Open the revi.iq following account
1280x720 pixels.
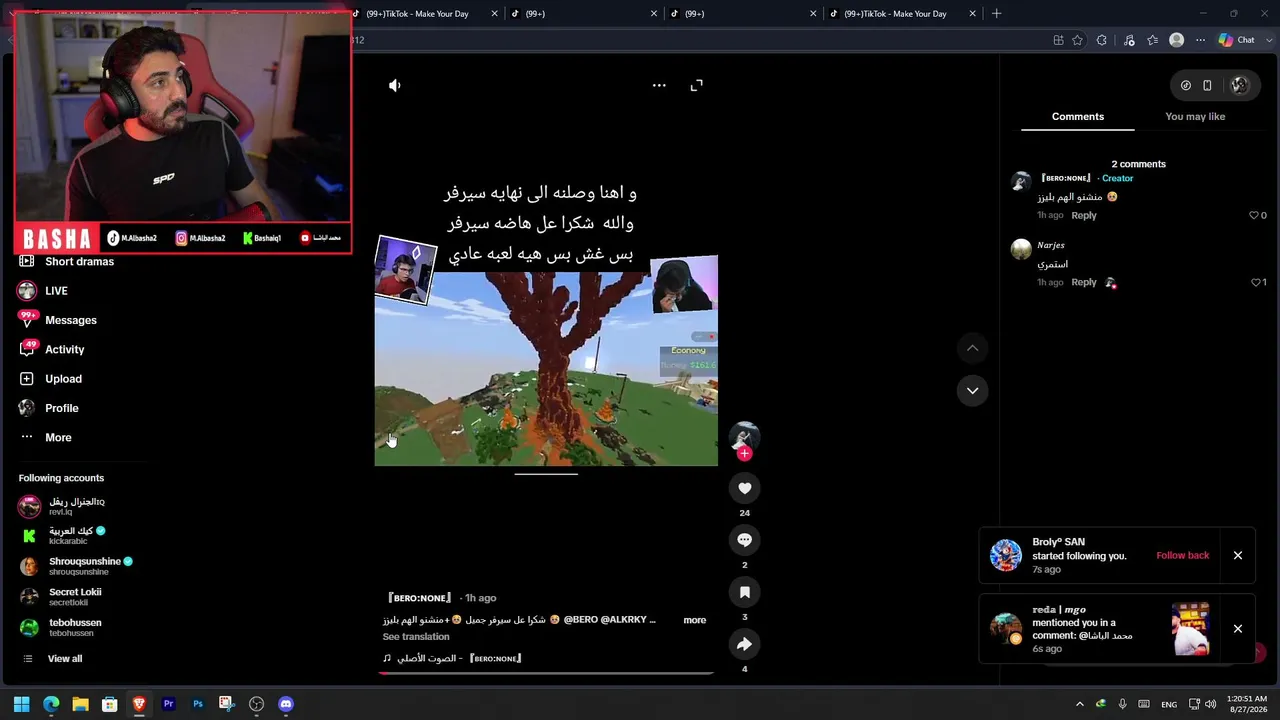point(62,506)
